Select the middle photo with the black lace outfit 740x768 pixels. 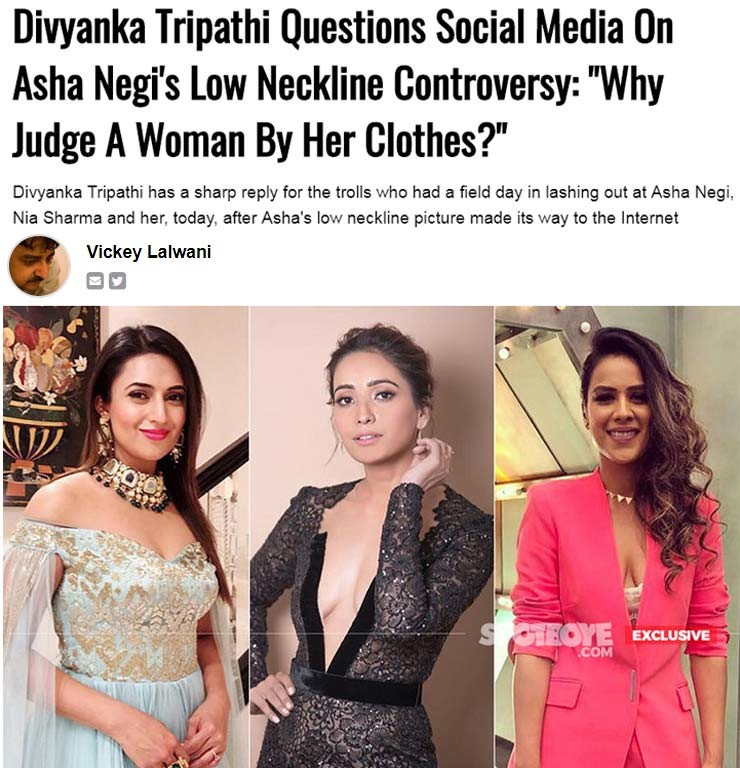click(372, 537)
